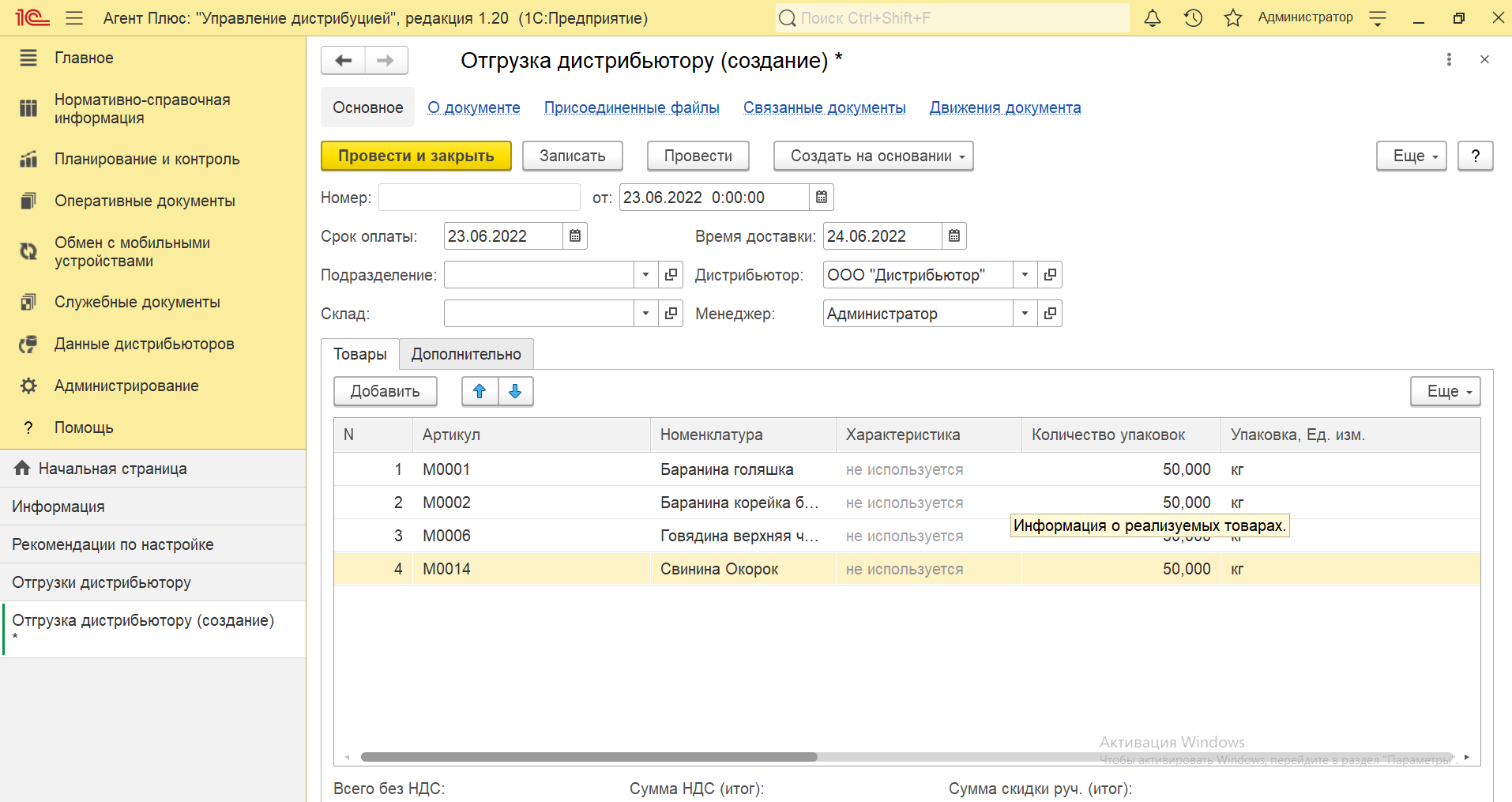Open notifications bell icon
This screenshot has height=802, width=1512.
(1153, 17)
